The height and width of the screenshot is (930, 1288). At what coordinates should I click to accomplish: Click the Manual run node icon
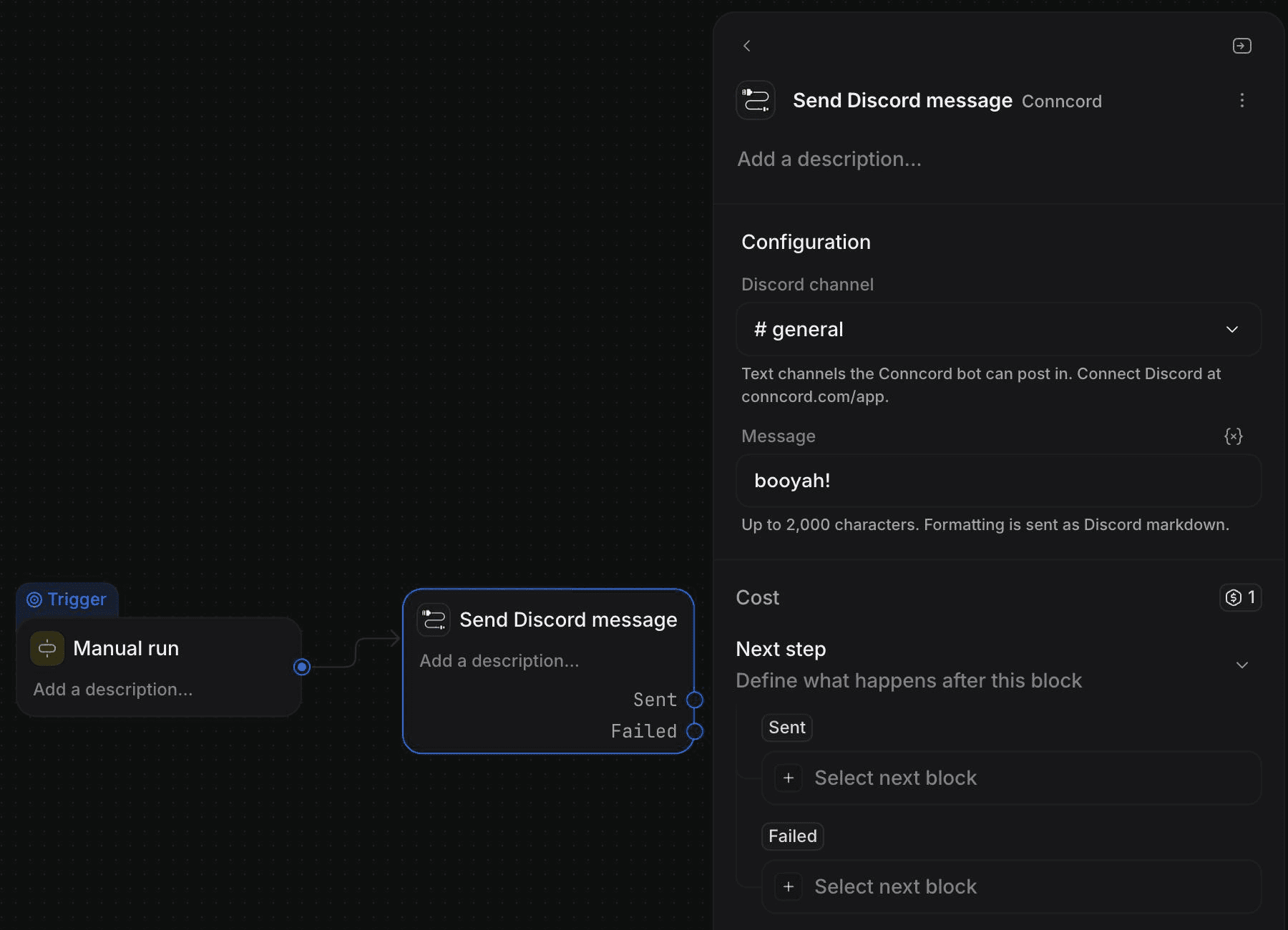47,649
